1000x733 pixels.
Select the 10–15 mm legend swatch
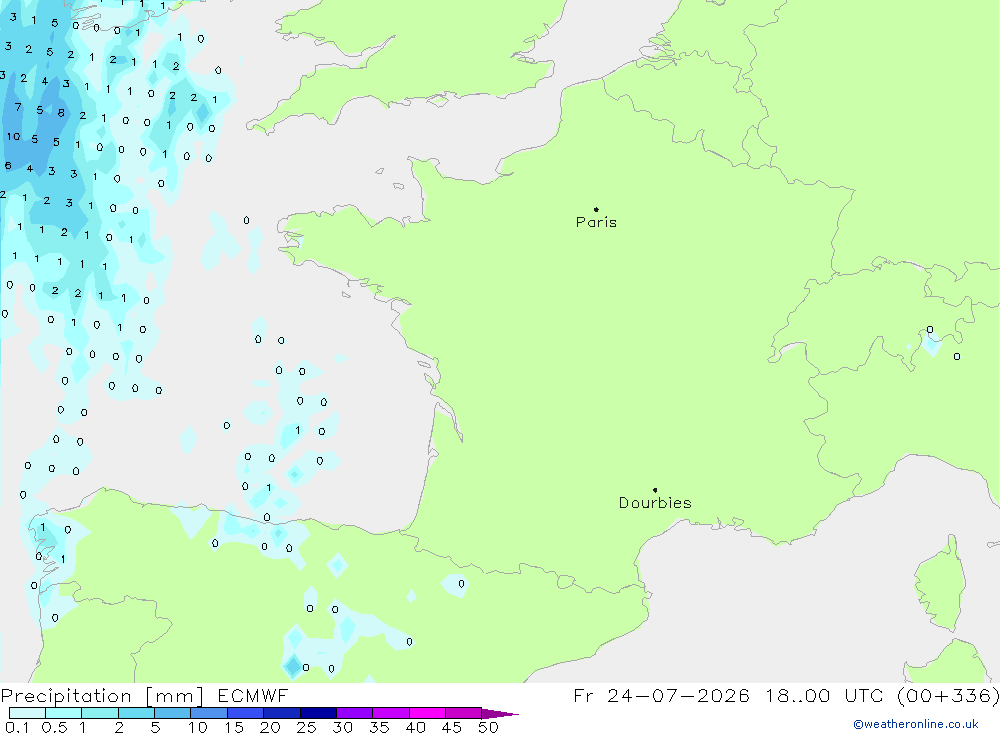click(x=209, y=713)
